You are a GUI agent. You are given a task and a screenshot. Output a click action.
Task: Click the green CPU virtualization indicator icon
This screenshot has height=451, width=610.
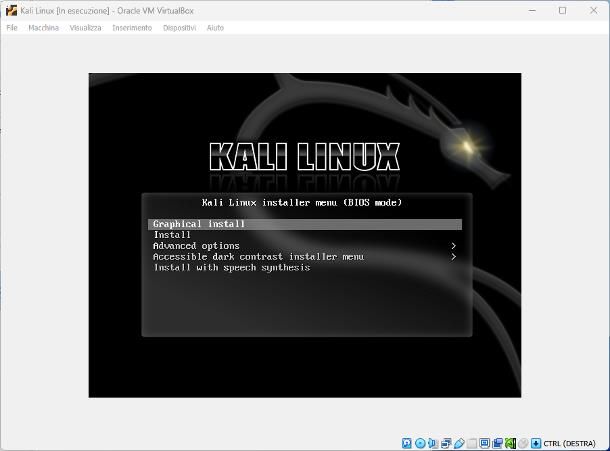pyautogui.click(x=510, y=443)
